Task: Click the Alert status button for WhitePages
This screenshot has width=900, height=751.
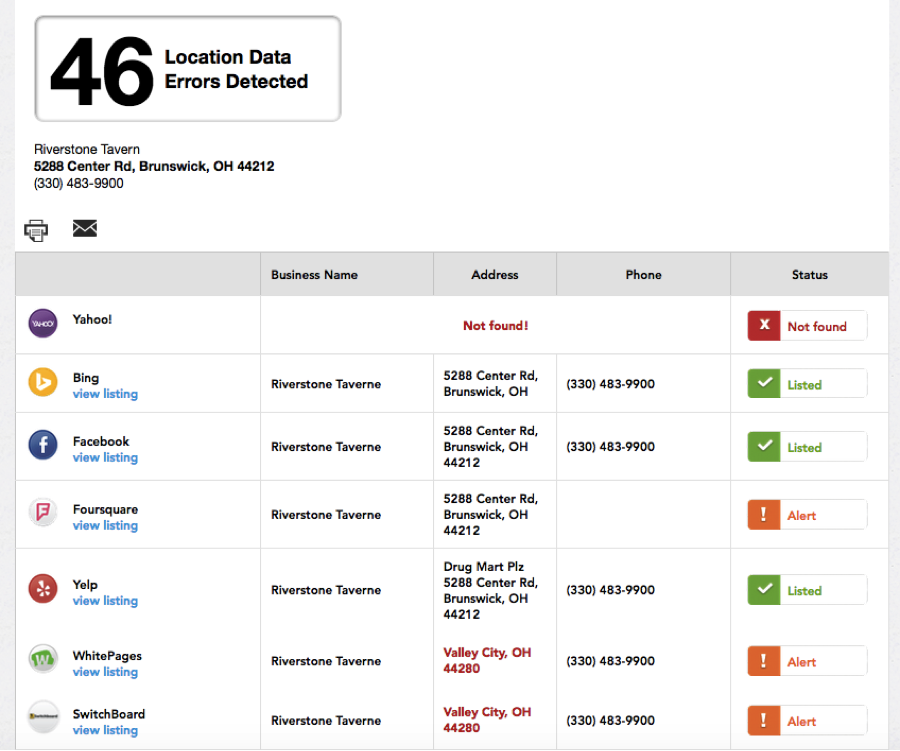Action: click(x=807, y=661)
